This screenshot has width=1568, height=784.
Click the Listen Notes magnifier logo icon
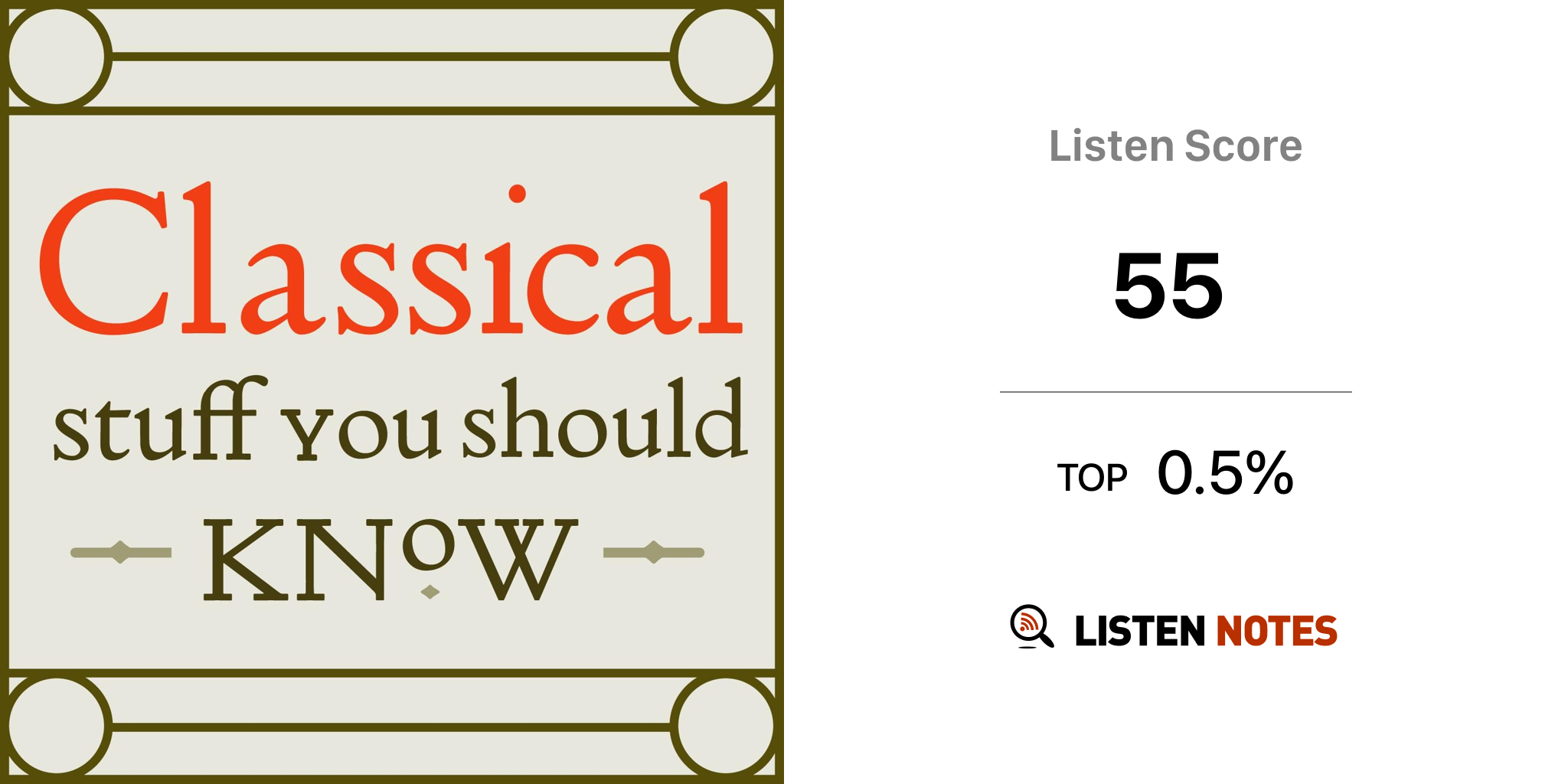[1031, 627]
